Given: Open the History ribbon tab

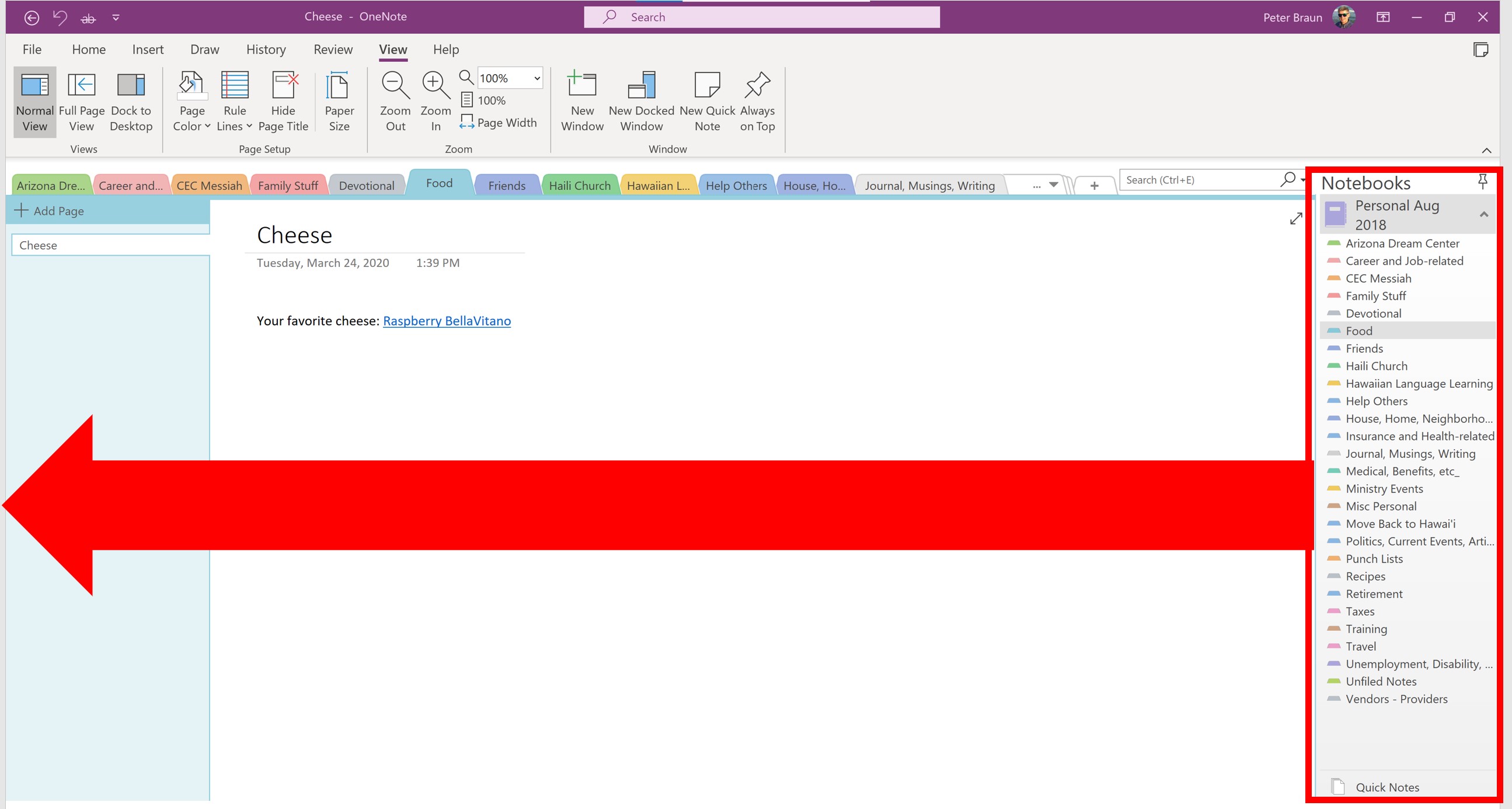Looking at the screenshot, I should [266, 49].
